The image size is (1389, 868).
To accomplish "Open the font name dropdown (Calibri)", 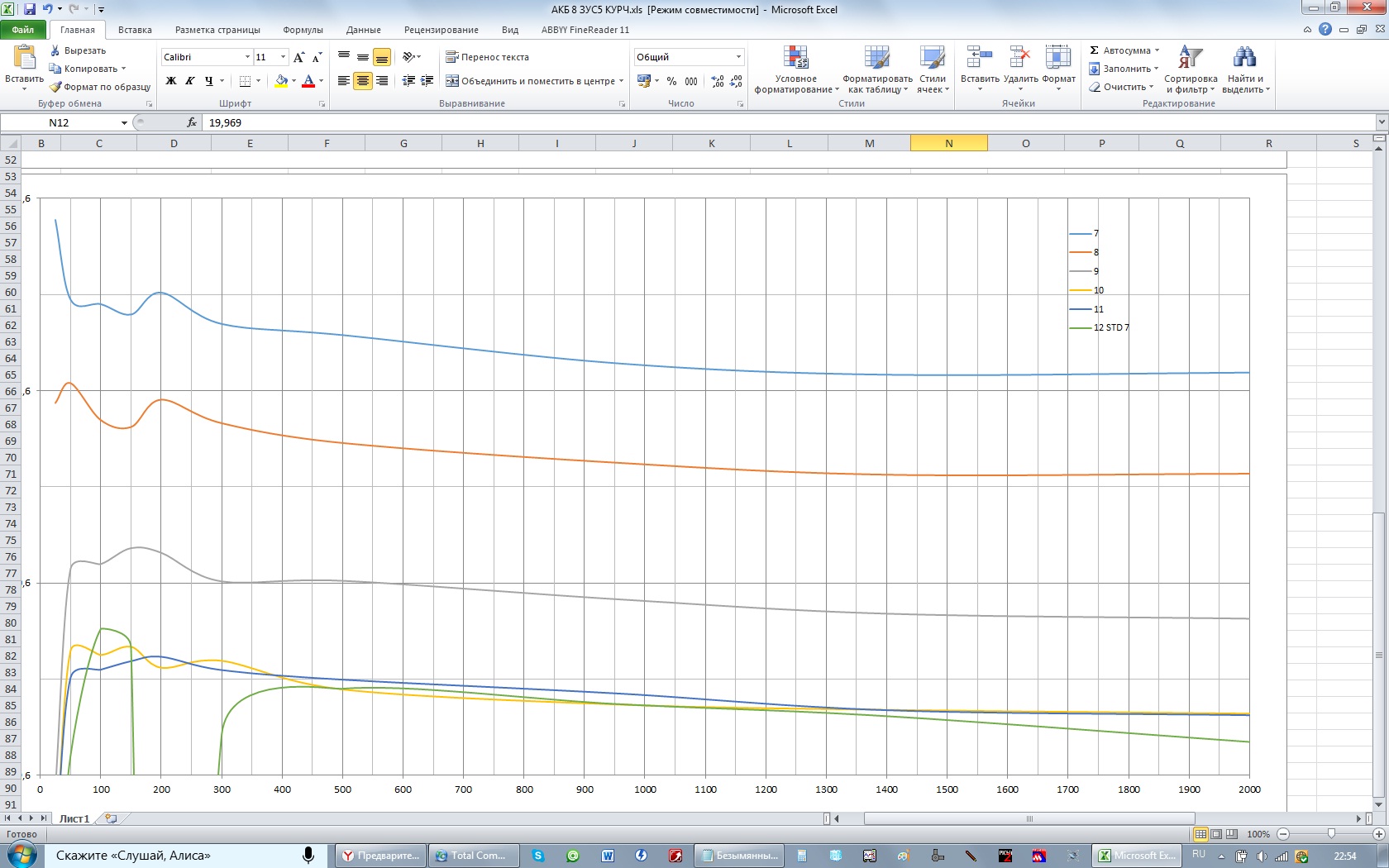I will 247,57.
